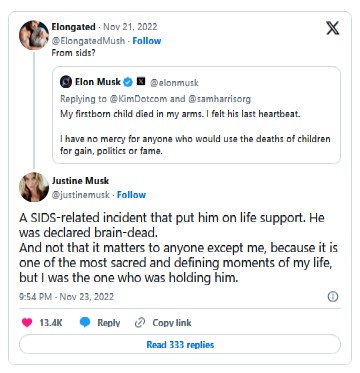Click the Reply text label

[109, 323]
